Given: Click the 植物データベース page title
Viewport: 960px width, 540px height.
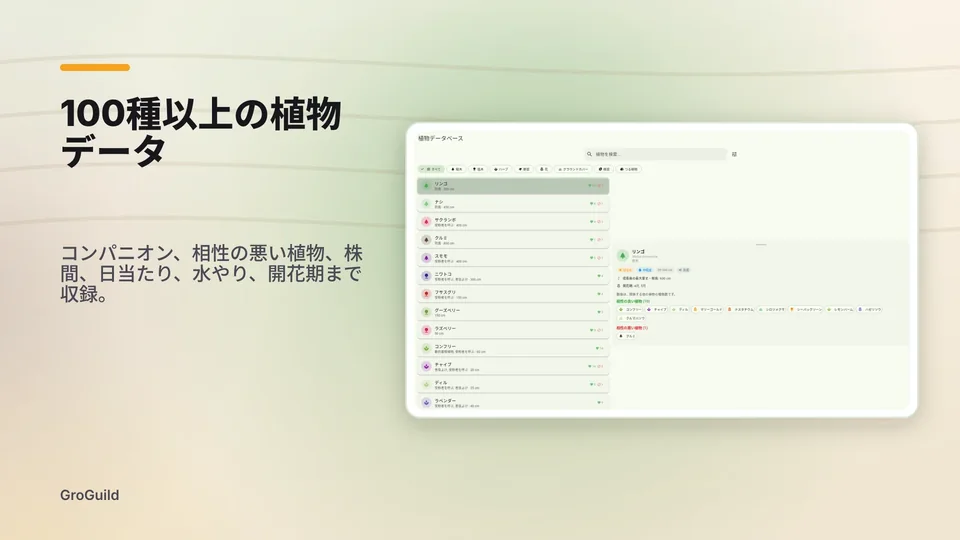Looking at the screenshot, I should pos(441,138).
